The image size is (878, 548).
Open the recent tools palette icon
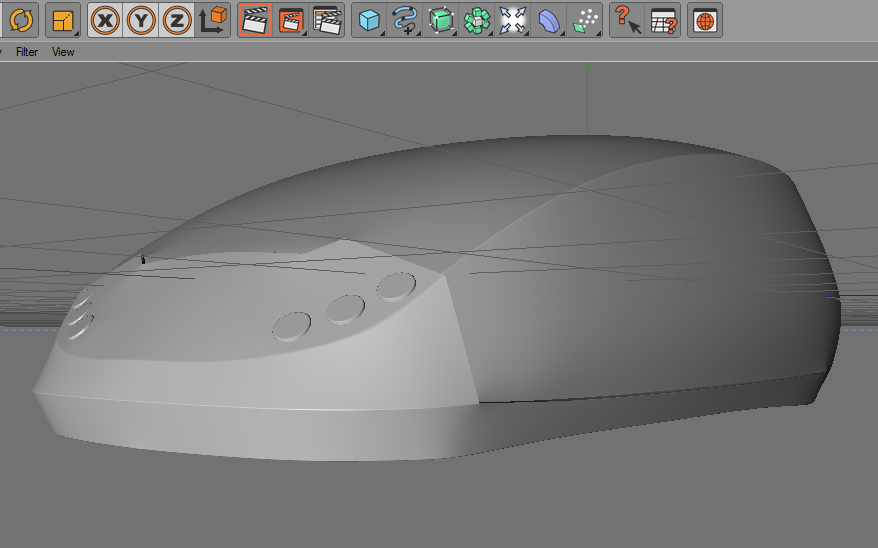(63, 20)
